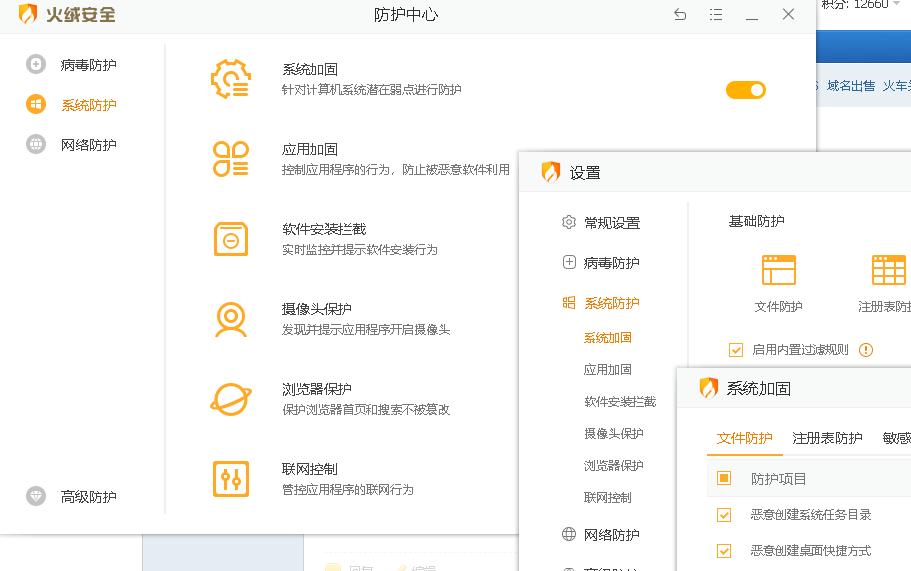
Task: Click the 文件防护 icon in 基础防护
Action: tap(778, 271)
